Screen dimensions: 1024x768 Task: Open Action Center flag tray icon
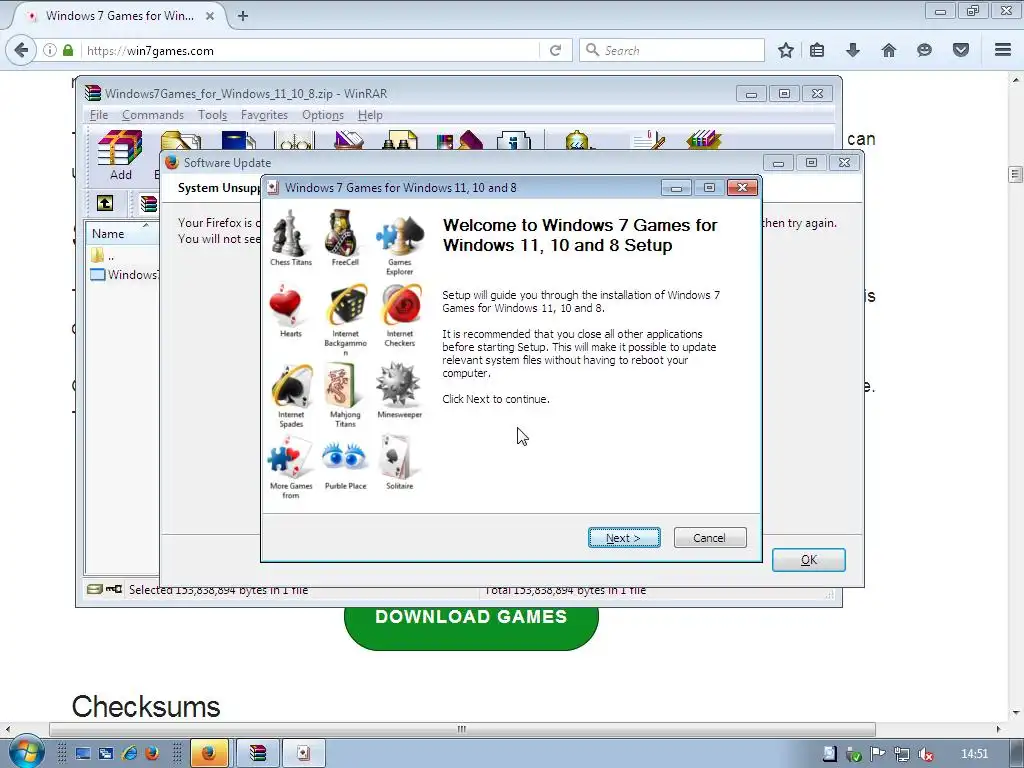(x=877, y=755)
